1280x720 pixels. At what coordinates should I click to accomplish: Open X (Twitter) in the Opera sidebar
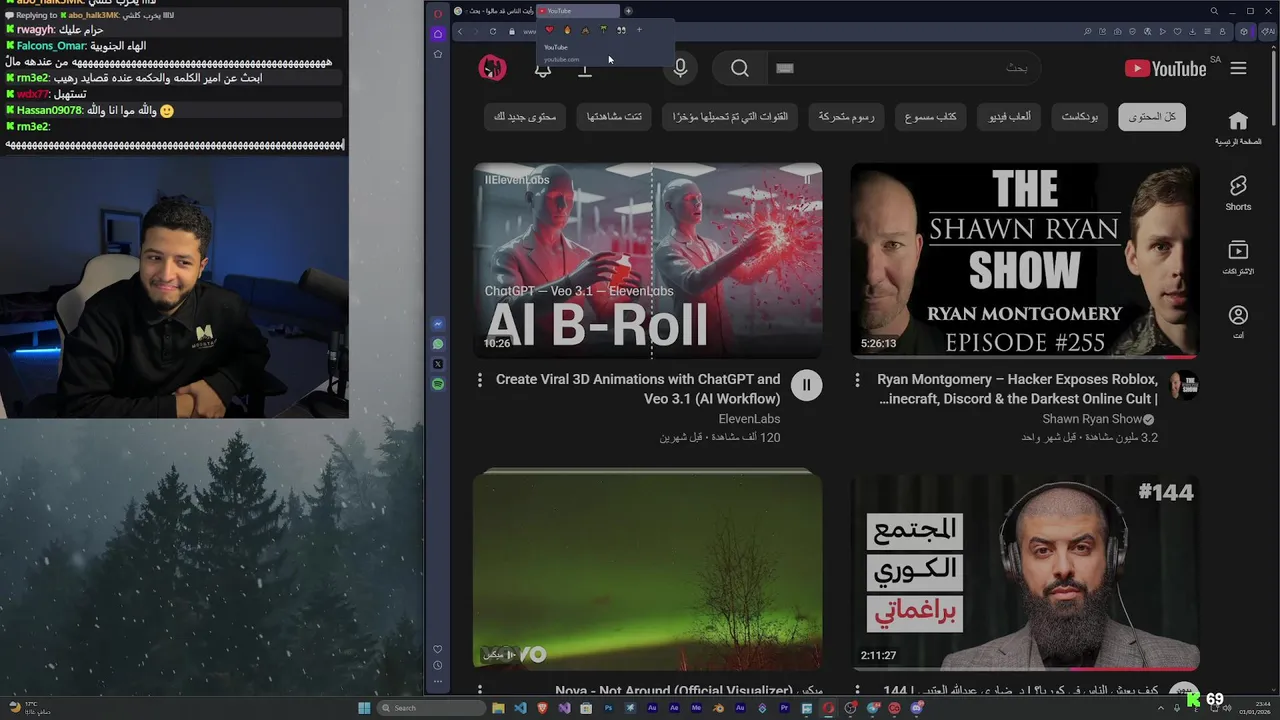438,364
